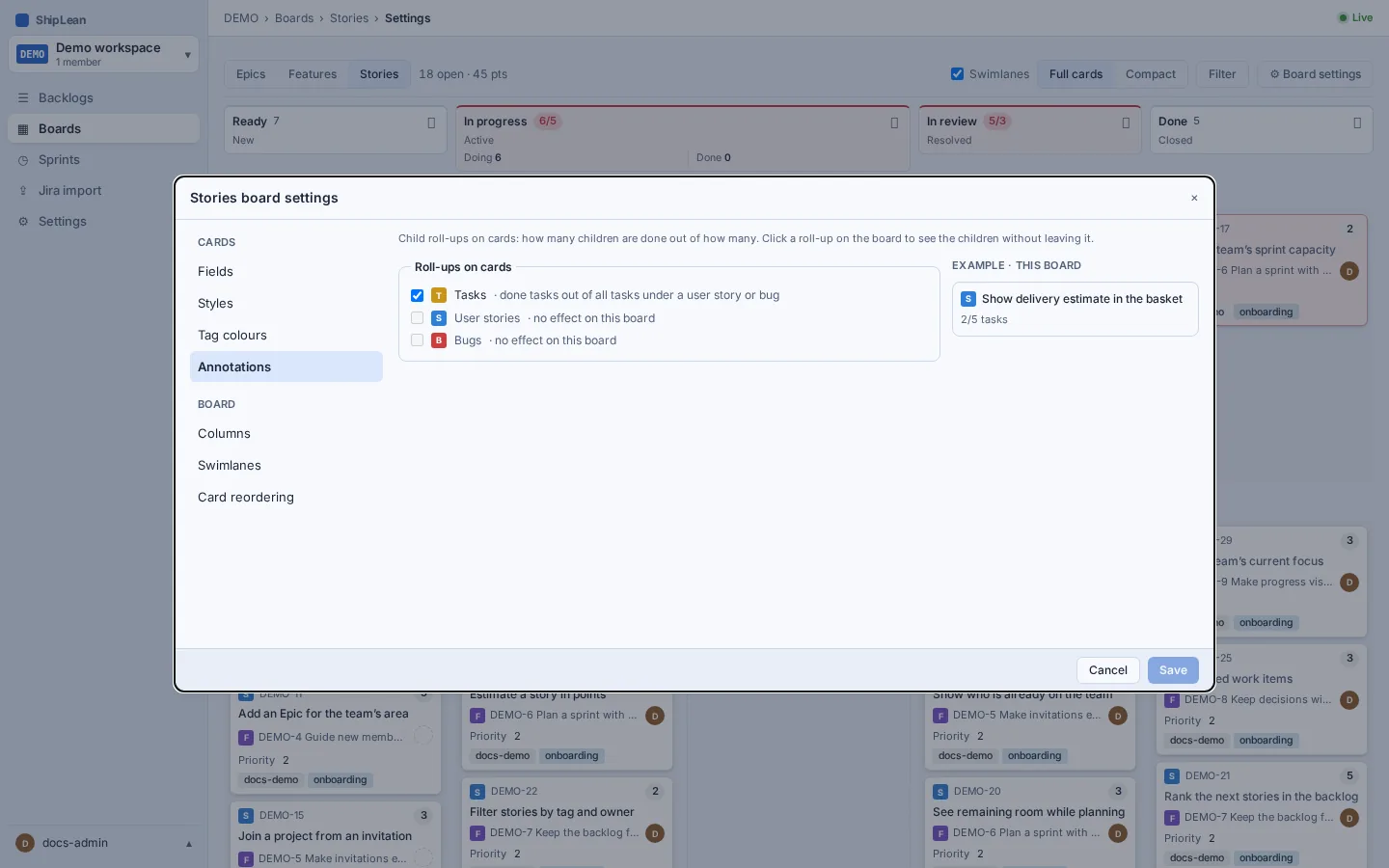The image size is (1389, 868).
Task: Open the Card reordering settings
Action: pyautogui.click(x=286, y=498)
